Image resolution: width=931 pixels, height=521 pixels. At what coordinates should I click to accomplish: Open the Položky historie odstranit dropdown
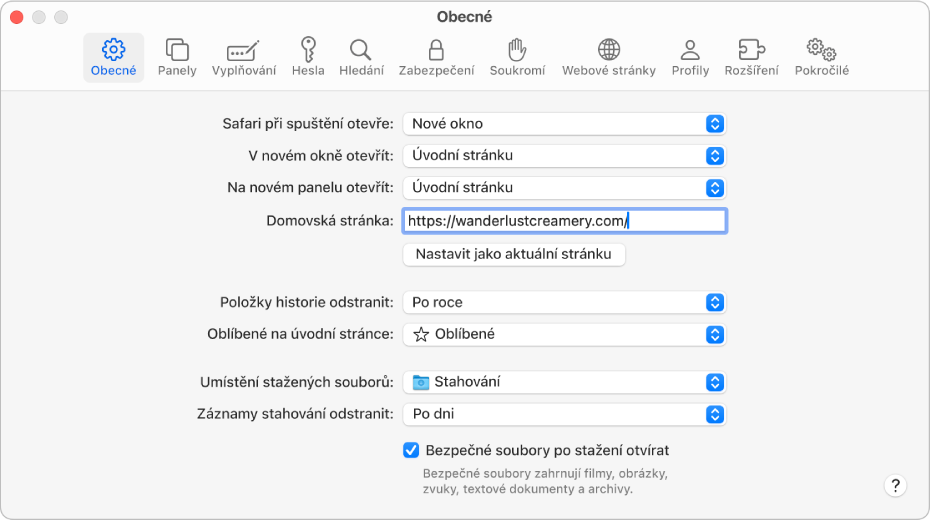point(564,302)
